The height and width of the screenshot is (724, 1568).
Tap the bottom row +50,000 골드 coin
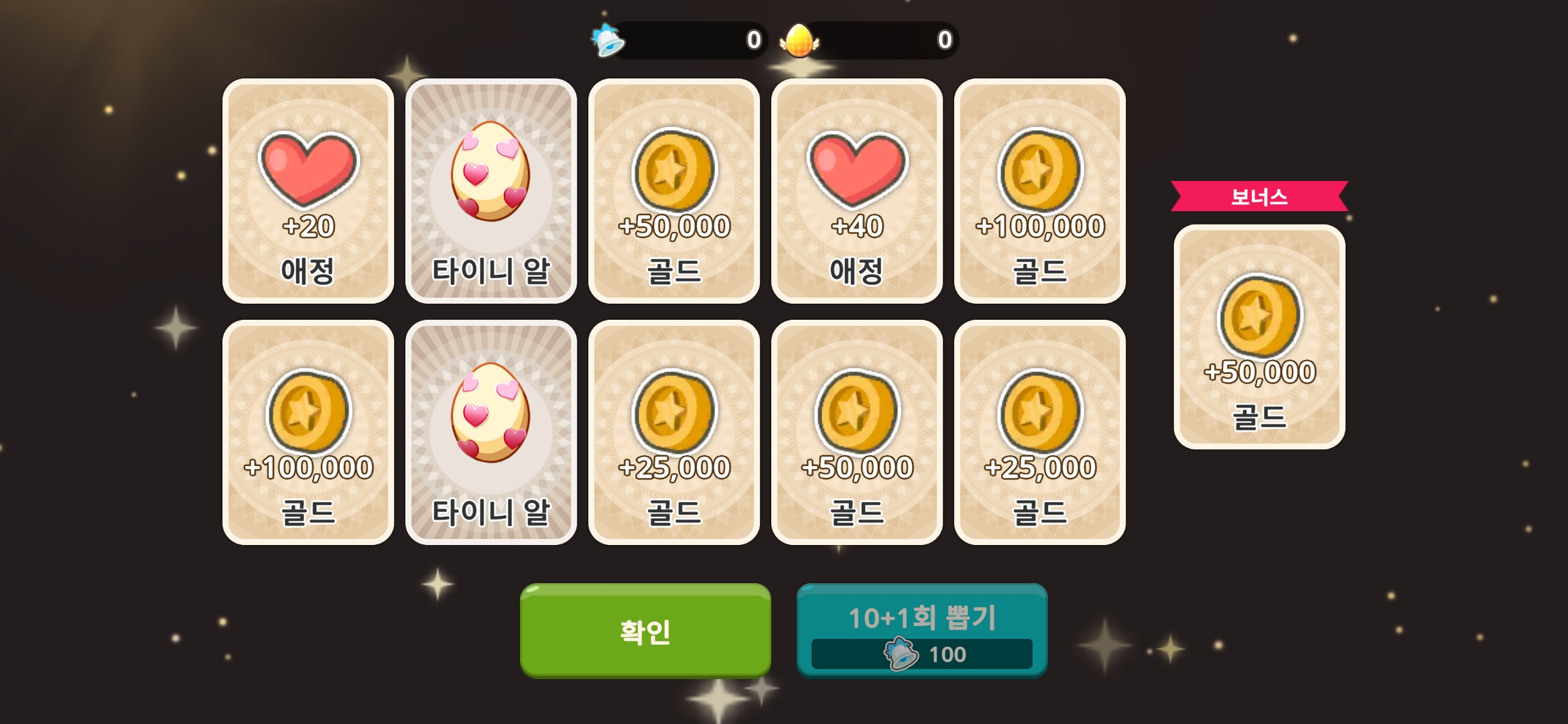point(857,432)
